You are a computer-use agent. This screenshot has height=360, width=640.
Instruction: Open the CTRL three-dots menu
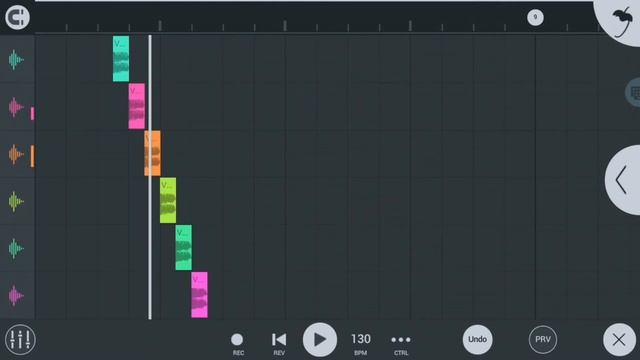pos(401,343)
